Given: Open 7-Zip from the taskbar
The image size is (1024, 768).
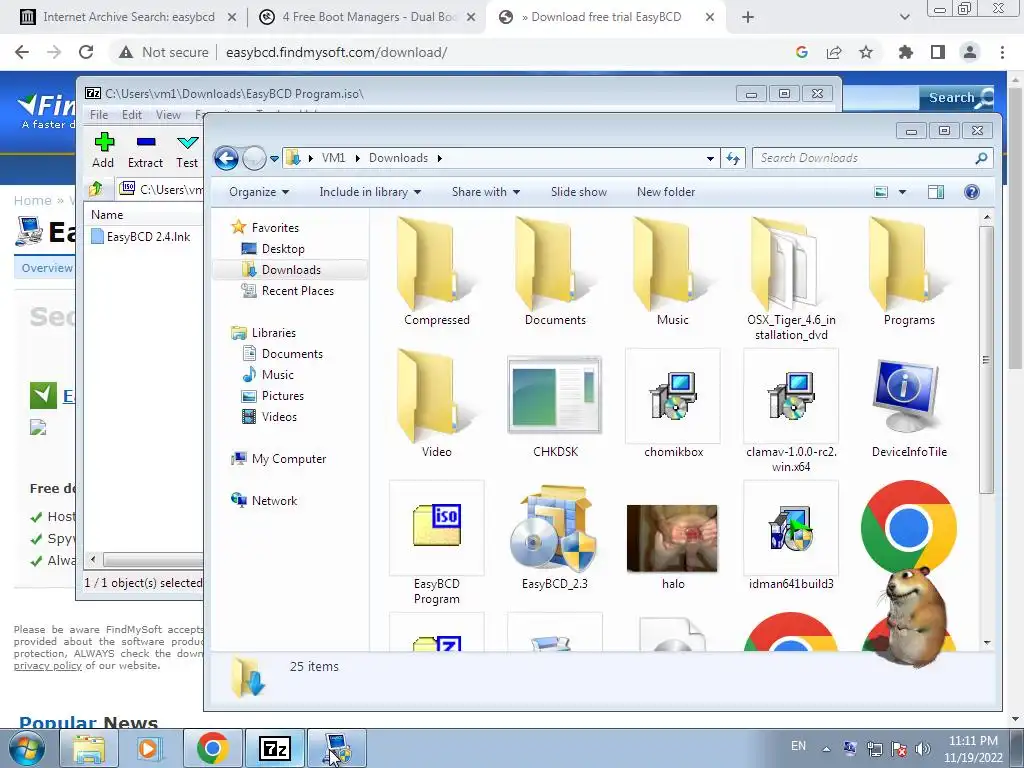Looking at the screenshot, I should point(274,748).
